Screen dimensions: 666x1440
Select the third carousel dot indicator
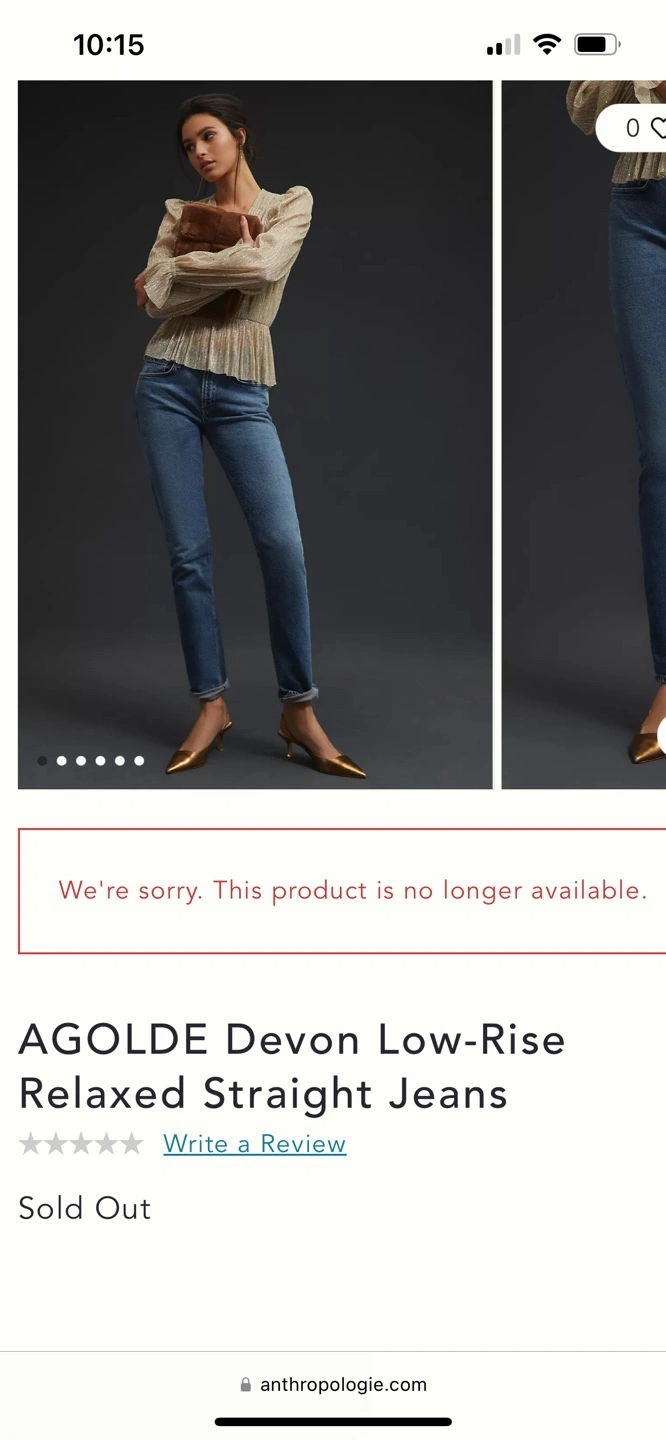(81, 761)
